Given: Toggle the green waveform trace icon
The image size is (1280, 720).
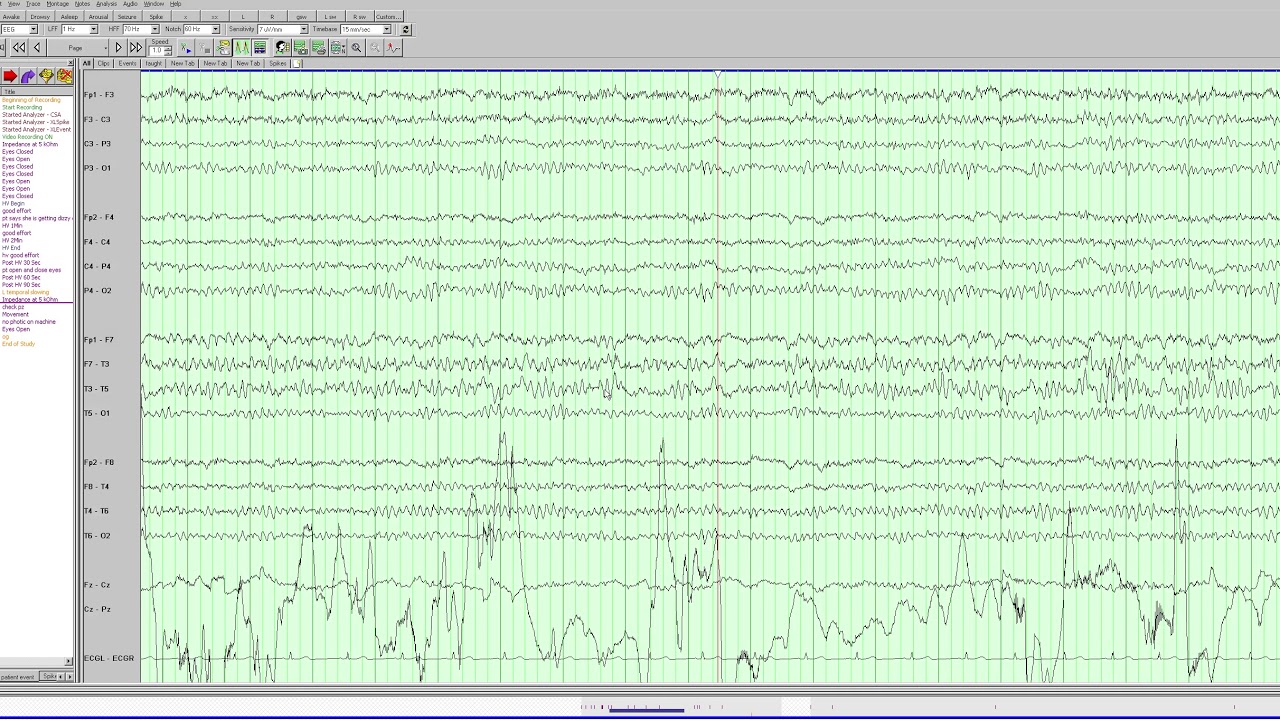Looking at the screenshot, I should (x=242, y=48).
